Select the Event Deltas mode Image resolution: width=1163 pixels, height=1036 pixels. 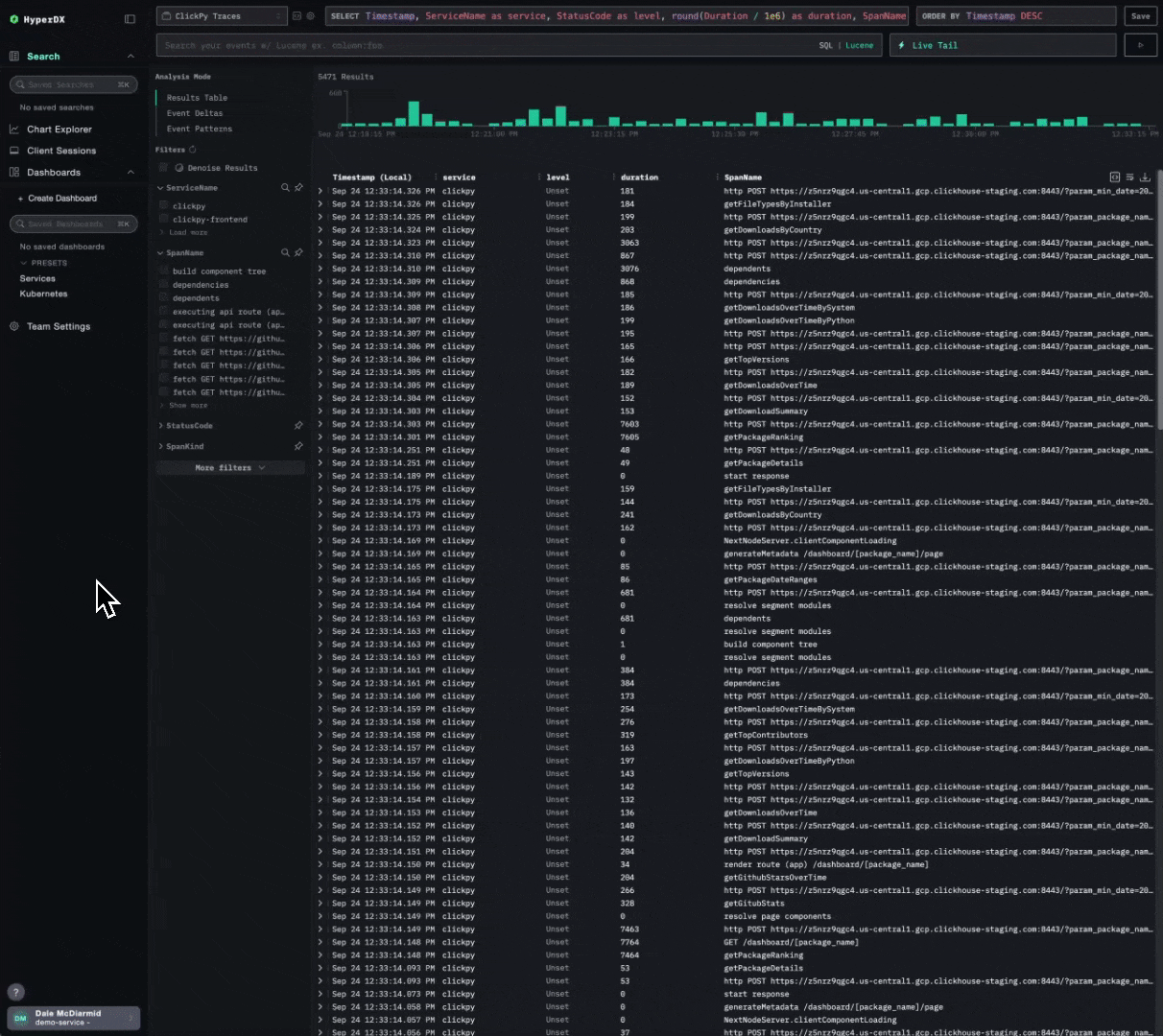coord(194,112)
